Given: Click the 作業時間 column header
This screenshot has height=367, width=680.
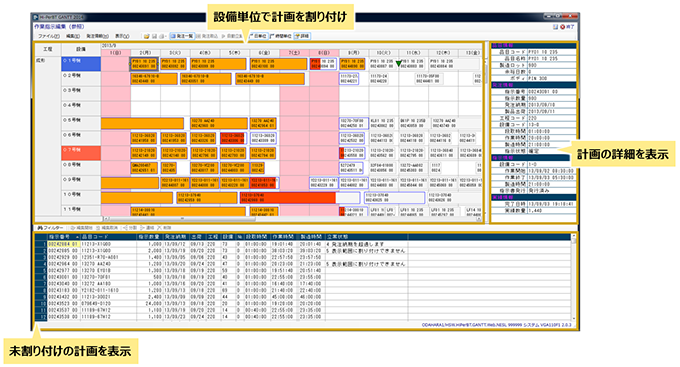Looking at the screenshot, I should pyautogui.click(x=284, y=237).
